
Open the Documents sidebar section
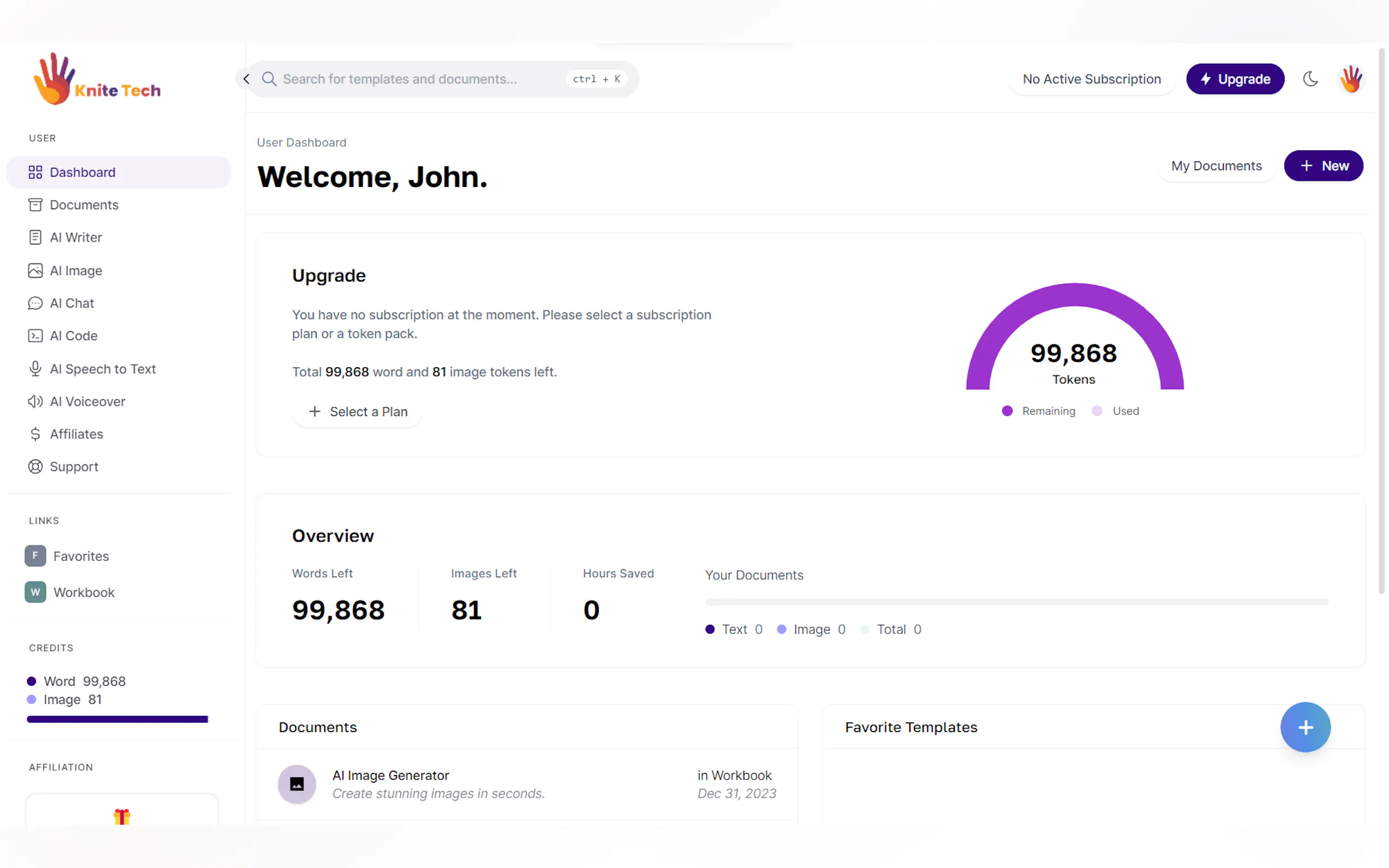84,205
